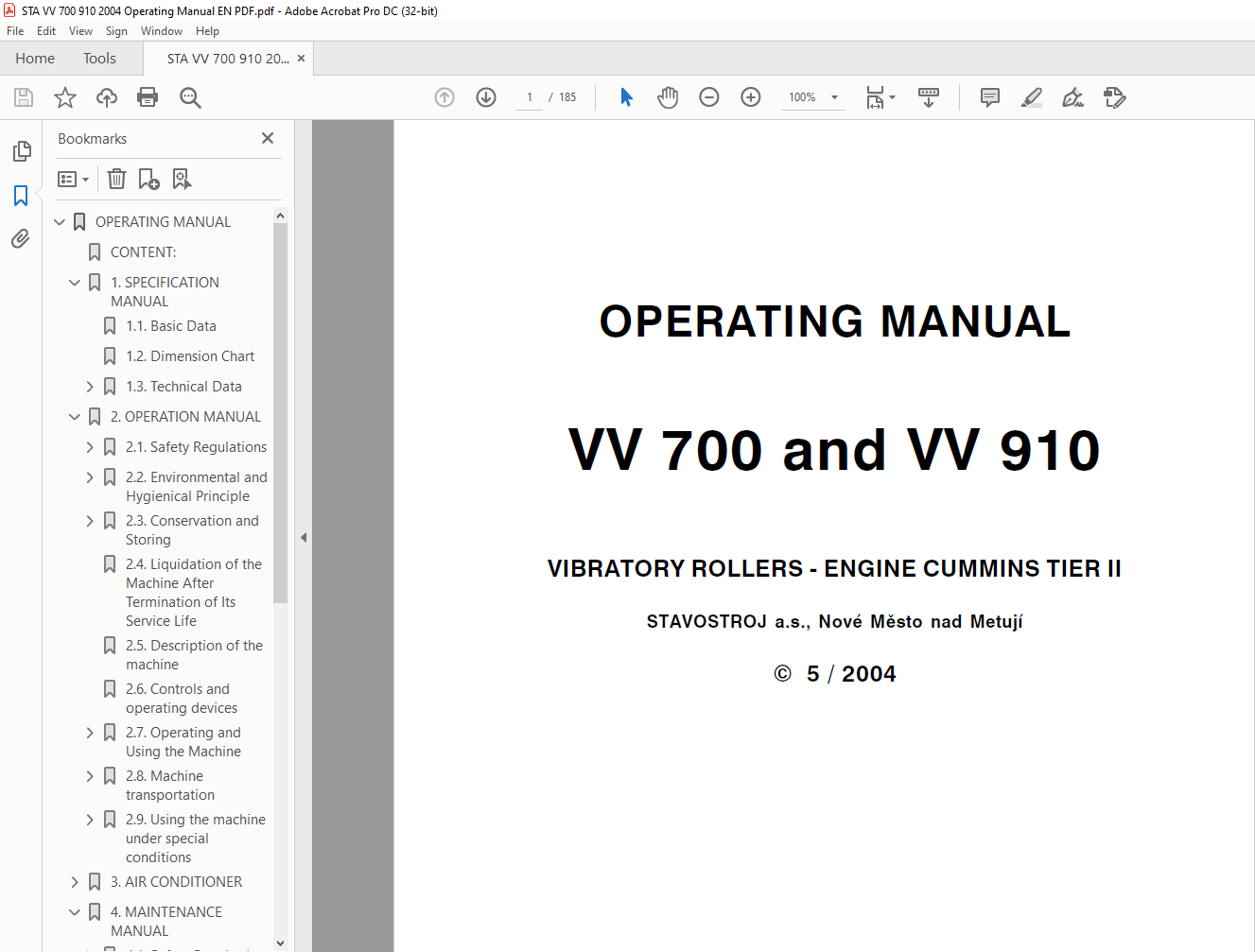Zoom out with minus icon
Viewport: 1255px width, 952px height.
click(x=709, y=97)
